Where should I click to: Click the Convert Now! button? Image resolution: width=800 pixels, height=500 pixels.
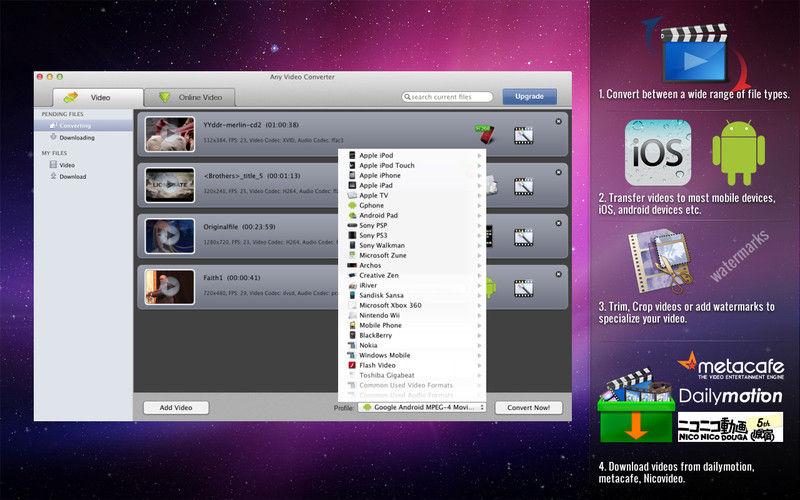point(529,408)
